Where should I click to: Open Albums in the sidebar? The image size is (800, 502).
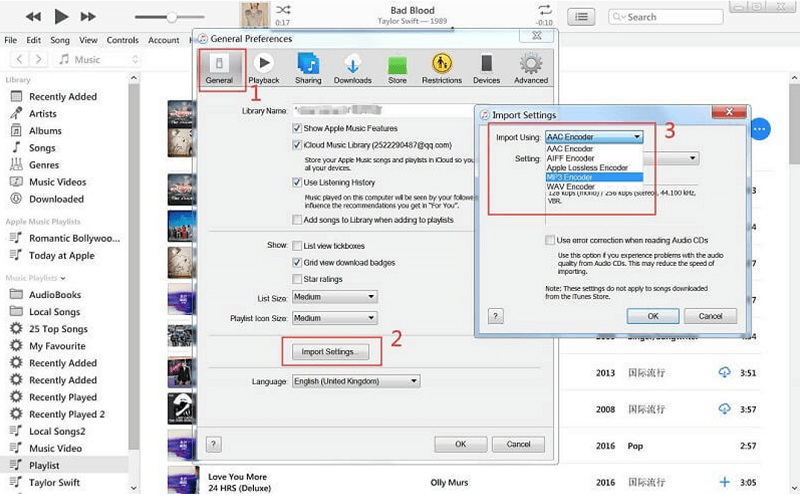pos(45,131)
